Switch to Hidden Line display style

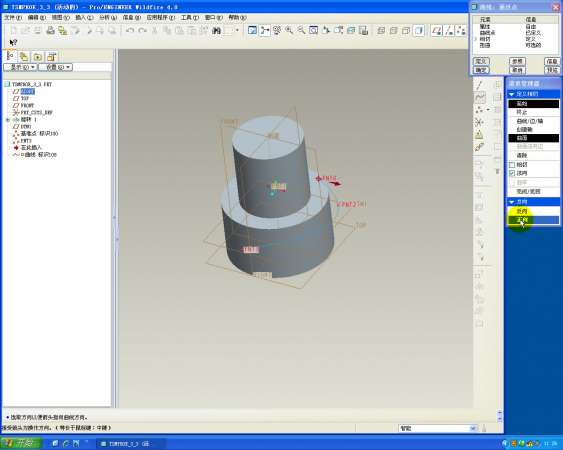tap(394, 31)
